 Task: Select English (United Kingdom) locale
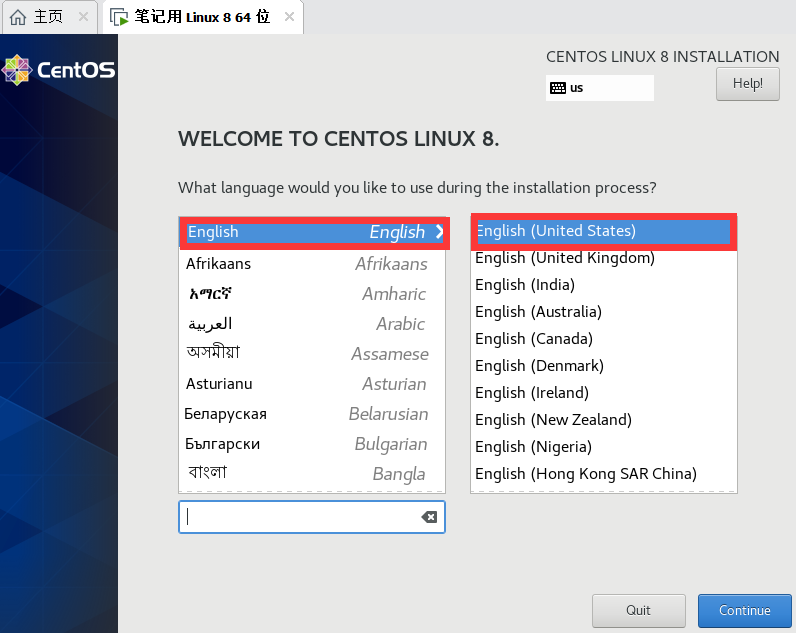[604, 258]
